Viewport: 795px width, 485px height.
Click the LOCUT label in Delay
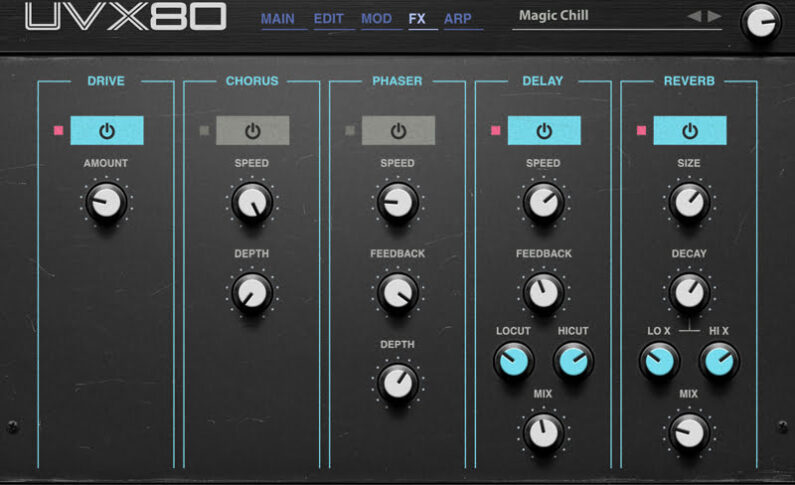pyautogui.click(x=513, y=331)
